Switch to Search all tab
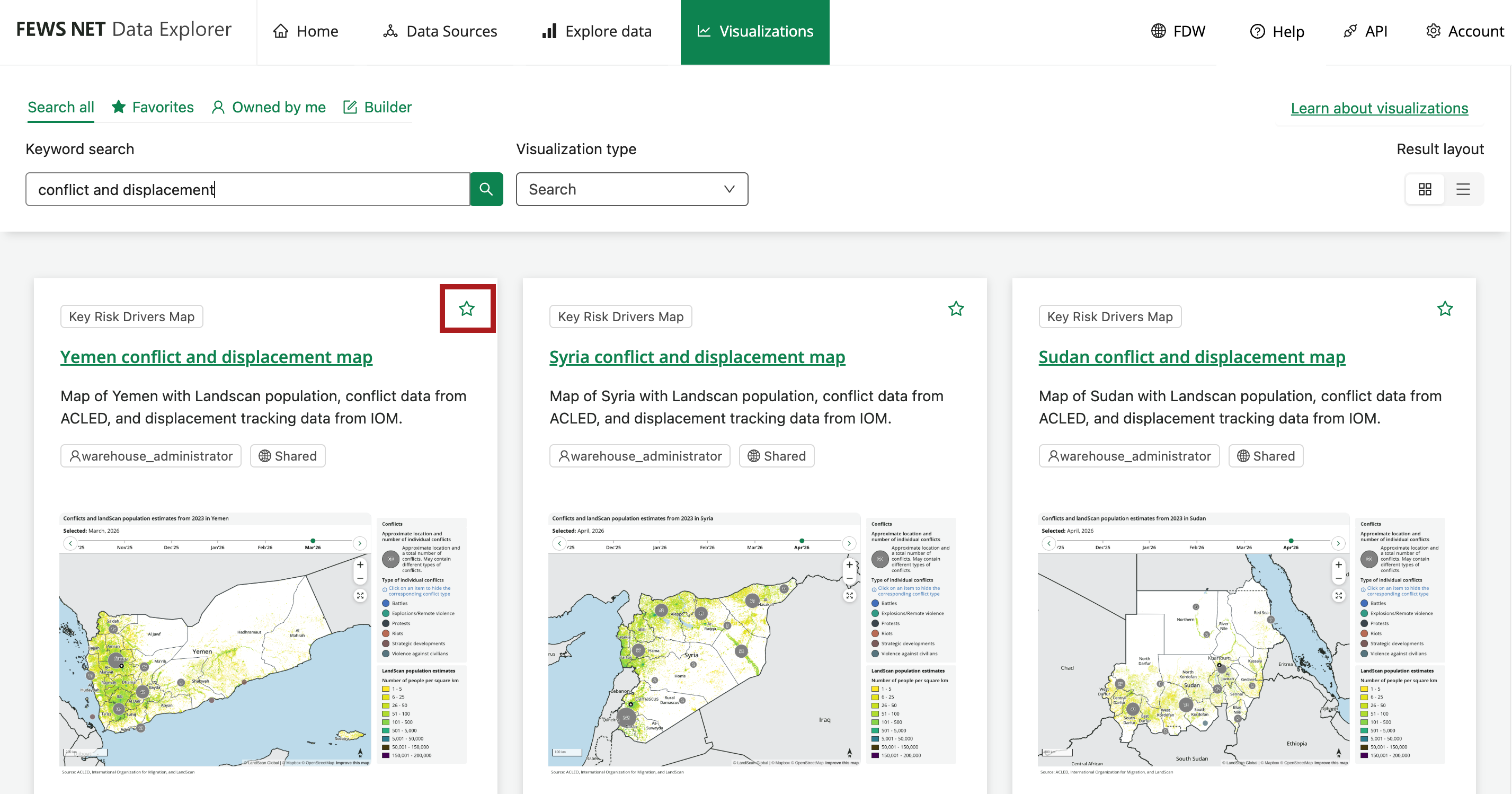The height and width of the screenshot is (794, 1512). click(x=61, y=108)
